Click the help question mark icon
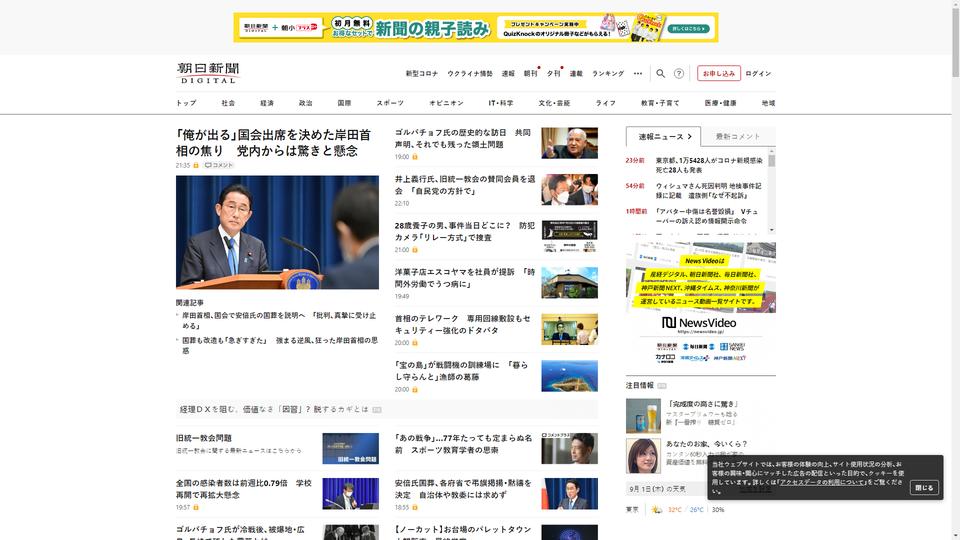960x540 pixels. 679,73
